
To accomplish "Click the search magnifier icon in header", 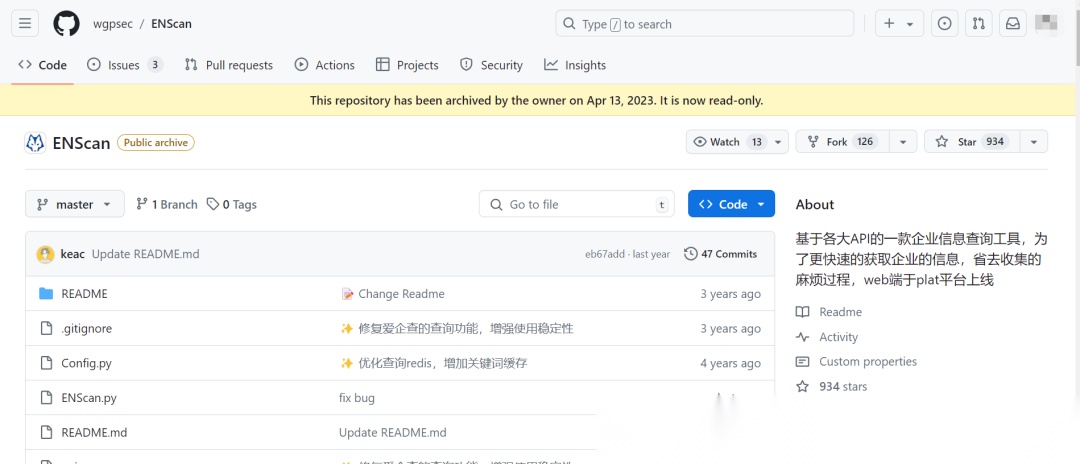I will 569,23.
